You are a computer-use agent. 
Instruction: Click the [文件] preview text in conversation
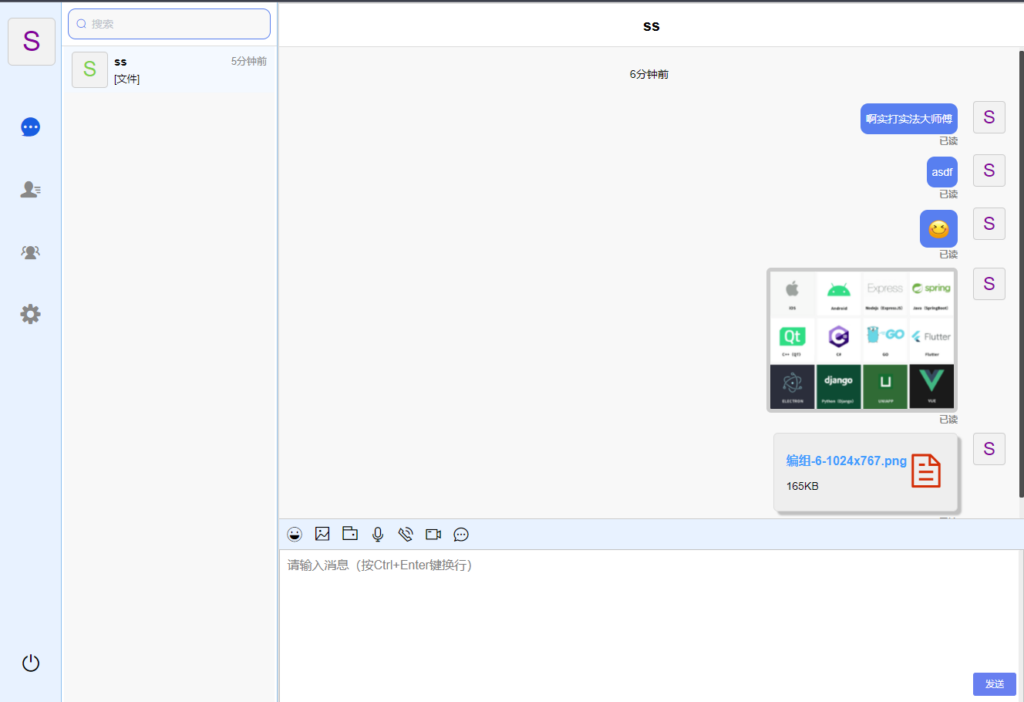pos(127,79)
